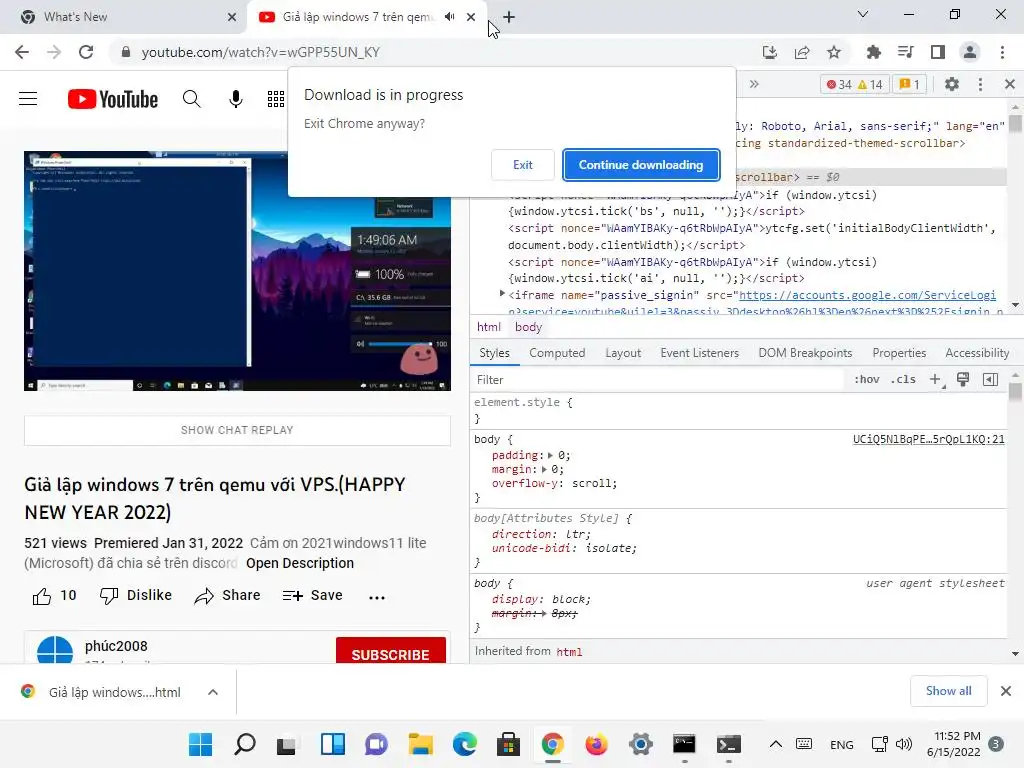The image size is (1024, 768).
Task: Open the accounts.google.com ServiceLogin link
Action: (867, 295)
